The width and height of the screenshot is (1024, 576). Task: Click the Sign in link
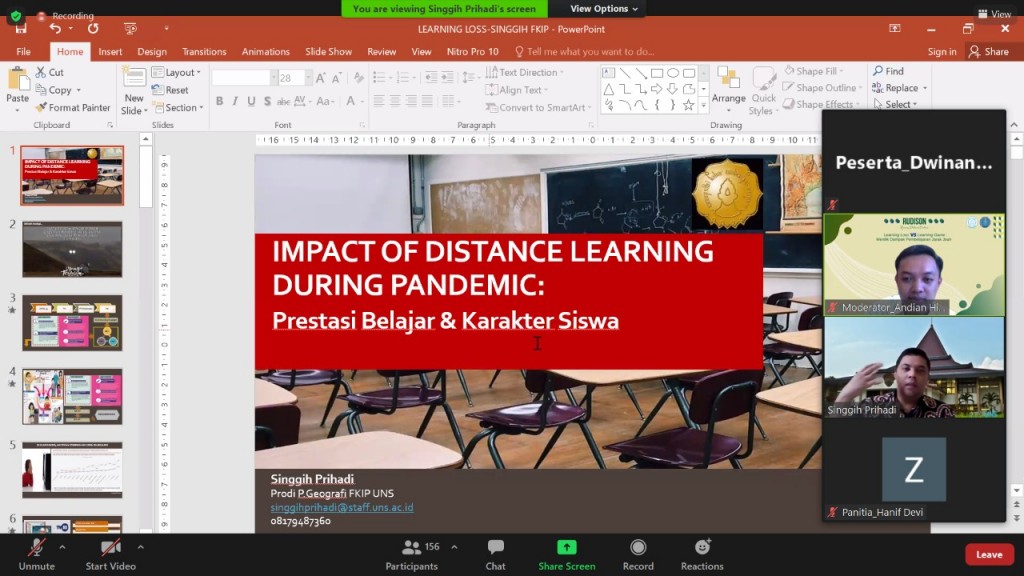click(941, 52)
